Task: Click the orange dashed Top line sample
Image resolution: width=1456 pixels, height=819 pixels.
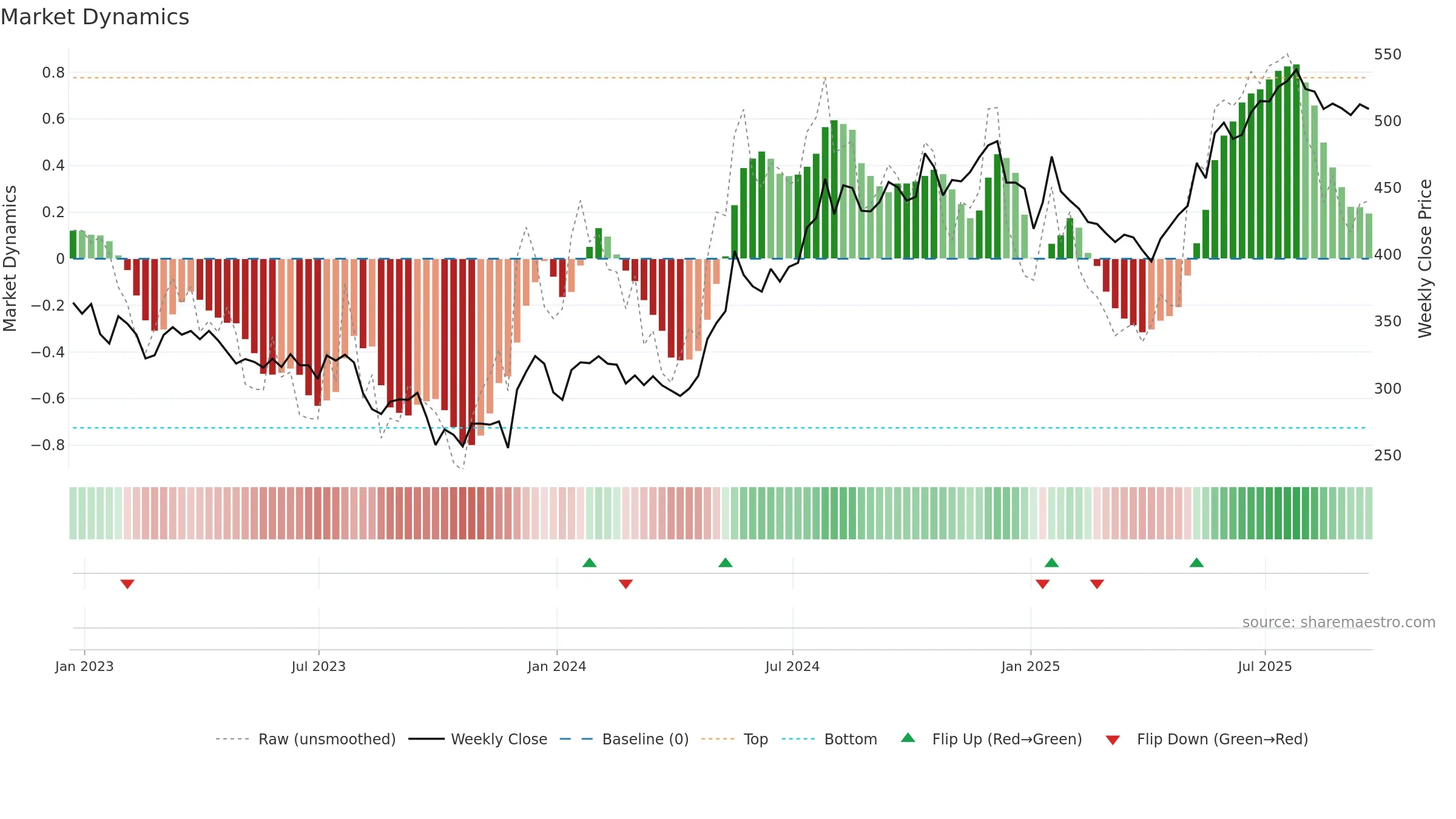Action: coord(718,740)
